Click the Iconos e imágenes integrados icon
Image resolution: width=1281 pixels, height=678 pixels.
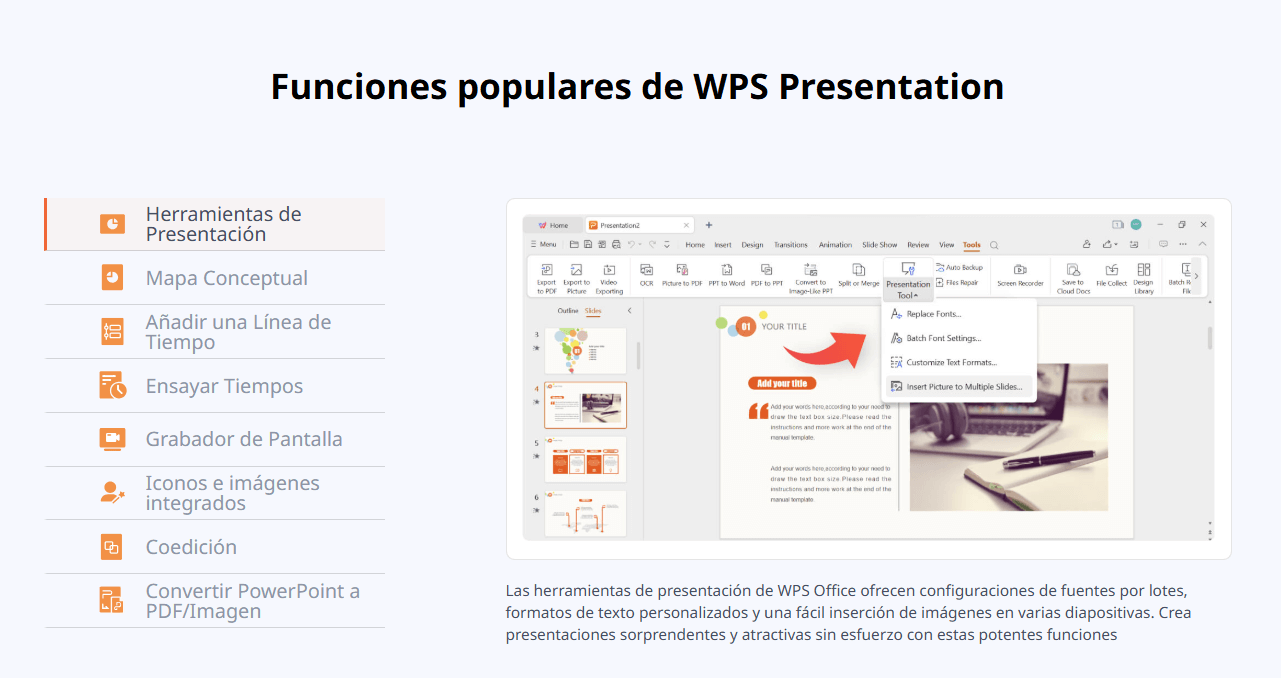[112, 492]
